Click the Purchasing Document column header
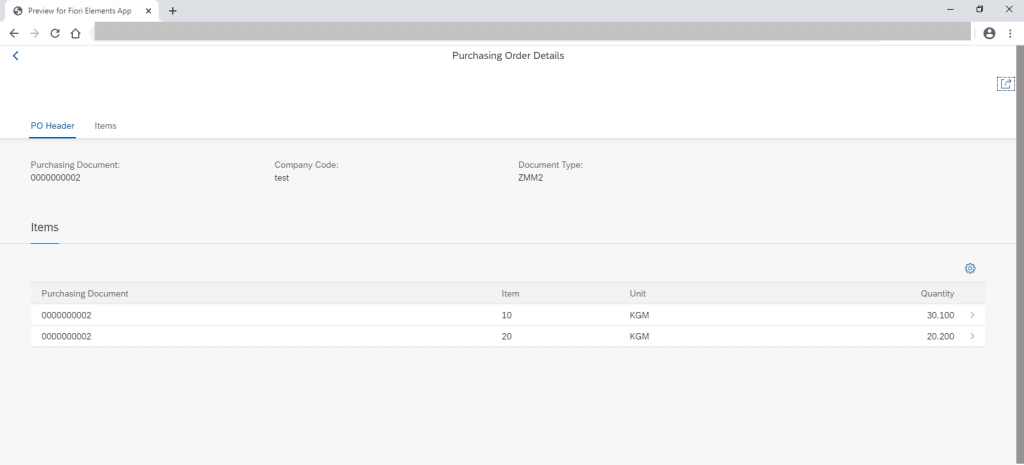 tap(85, 294)
